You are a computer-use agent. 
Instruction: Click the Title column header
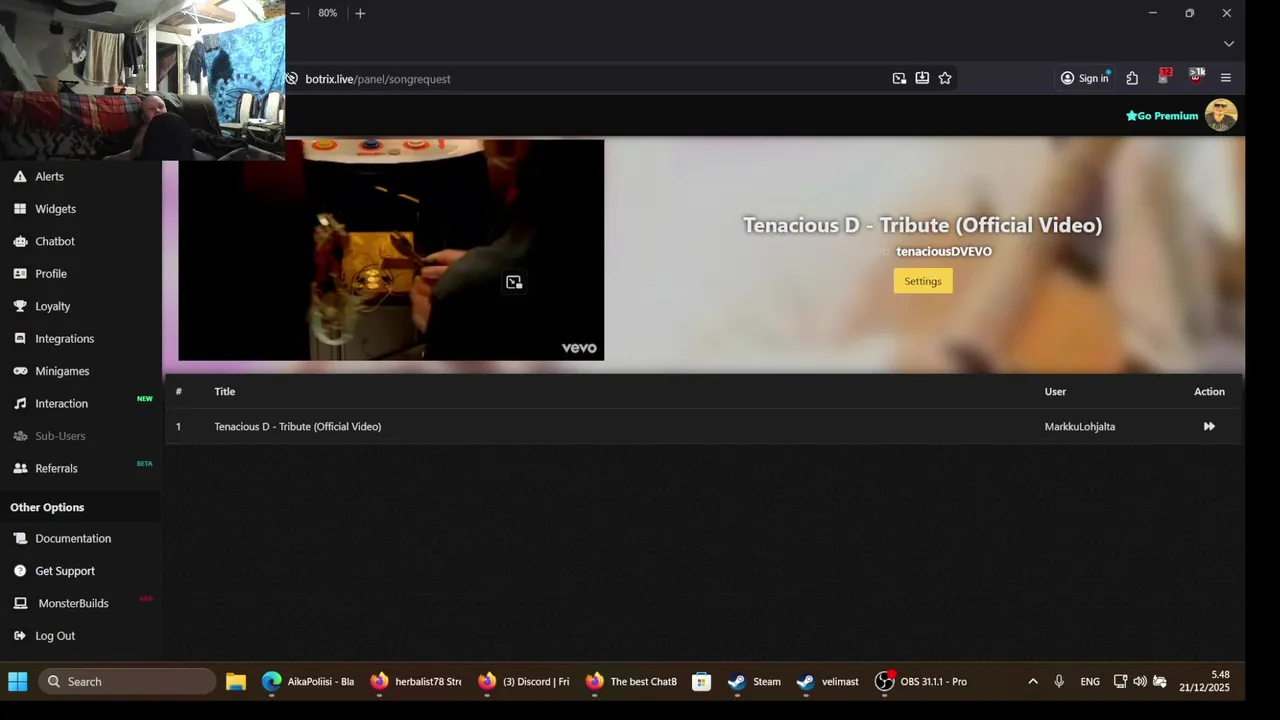[x=225, y=392]
